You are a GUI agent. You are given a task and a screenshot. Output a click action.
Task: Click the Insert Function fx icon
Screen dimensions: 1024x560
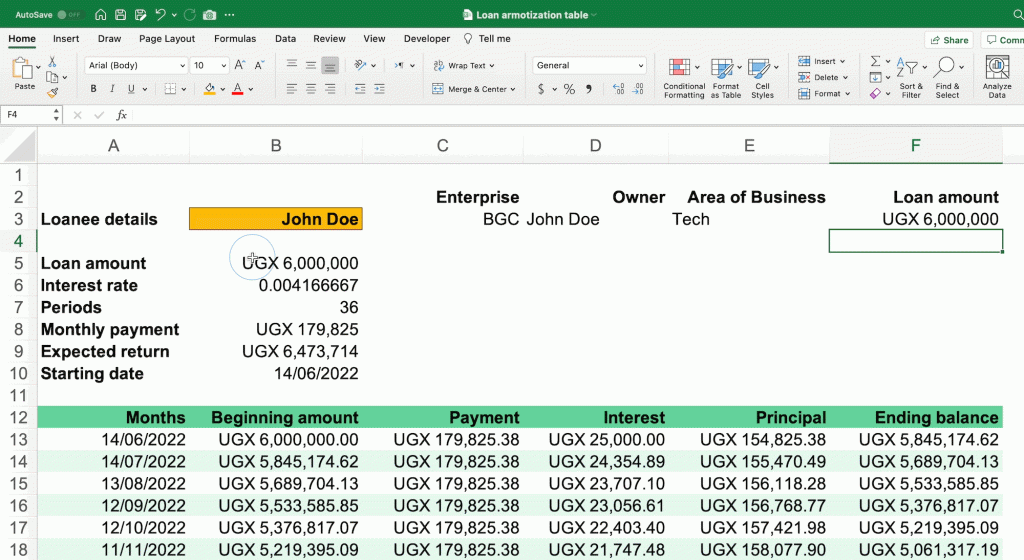point(121,115)
